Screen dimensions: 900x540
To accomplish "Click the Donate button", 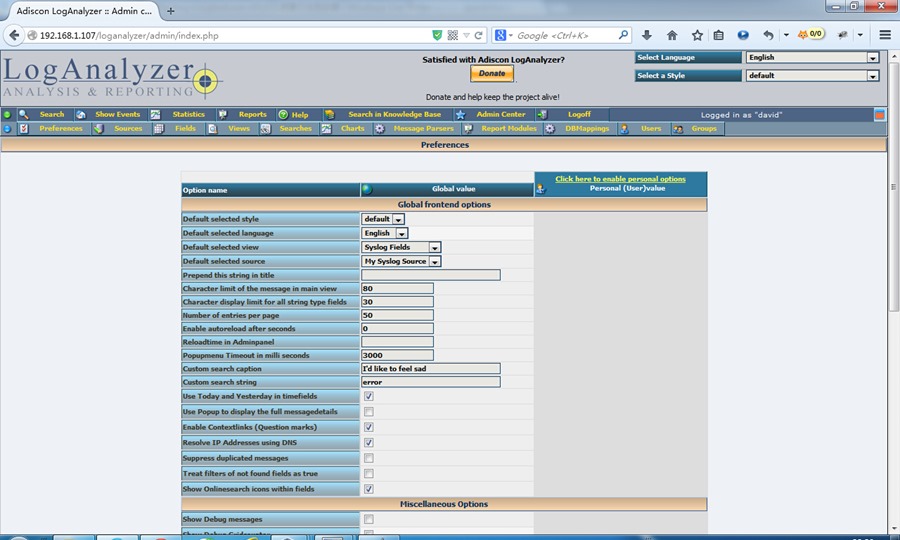I will 492,74.
